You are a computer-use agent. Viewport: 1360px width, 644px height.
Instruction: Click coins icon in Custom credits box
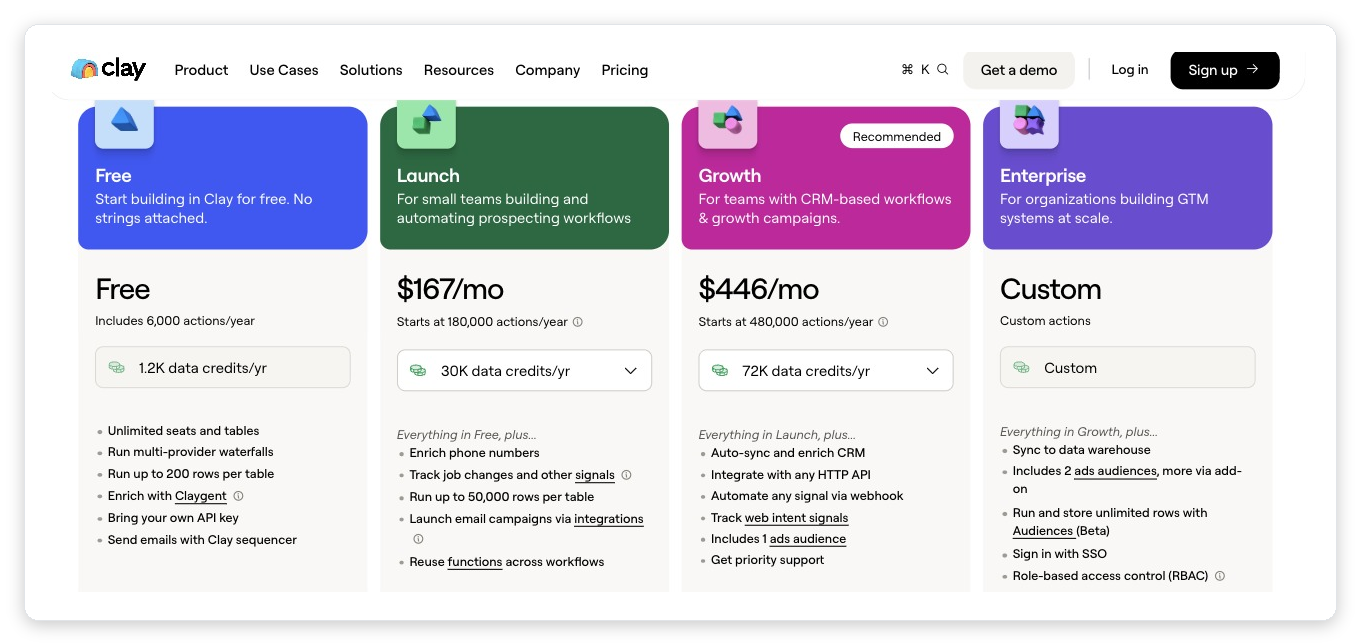pos(1022,368)
